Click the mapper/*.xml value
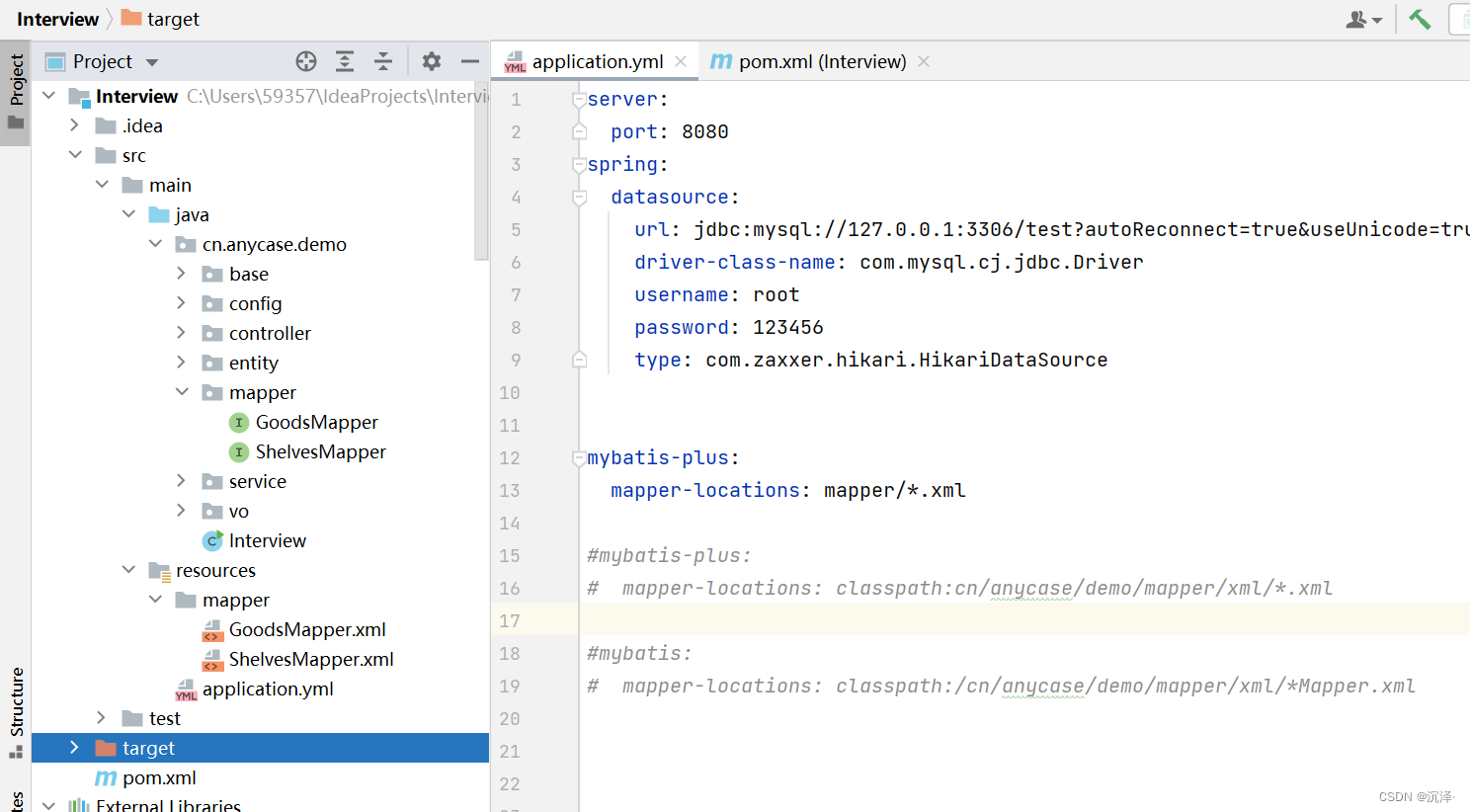Viewport: 1470px width, 812px height. 895,490
